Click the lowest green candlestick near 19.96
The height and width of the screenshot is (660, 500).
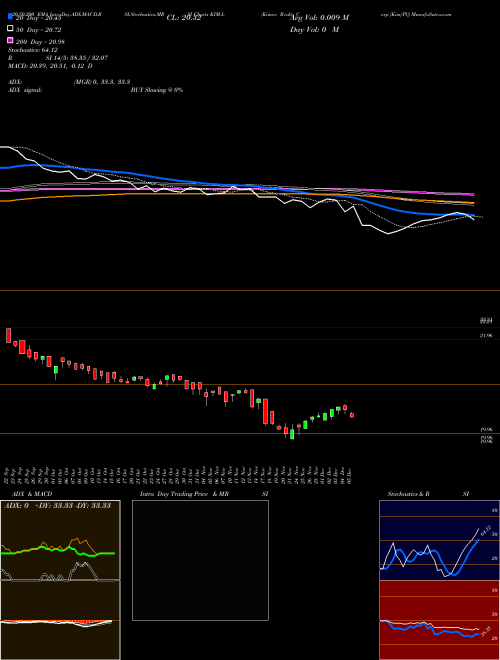(x=292, y=434)
